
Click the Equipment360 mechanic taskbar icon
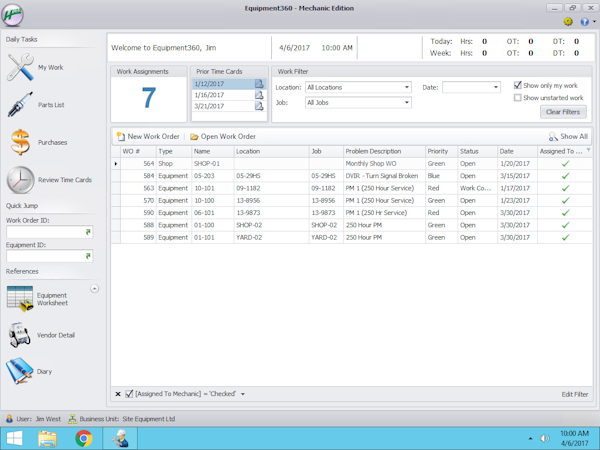tap(120, 439)
